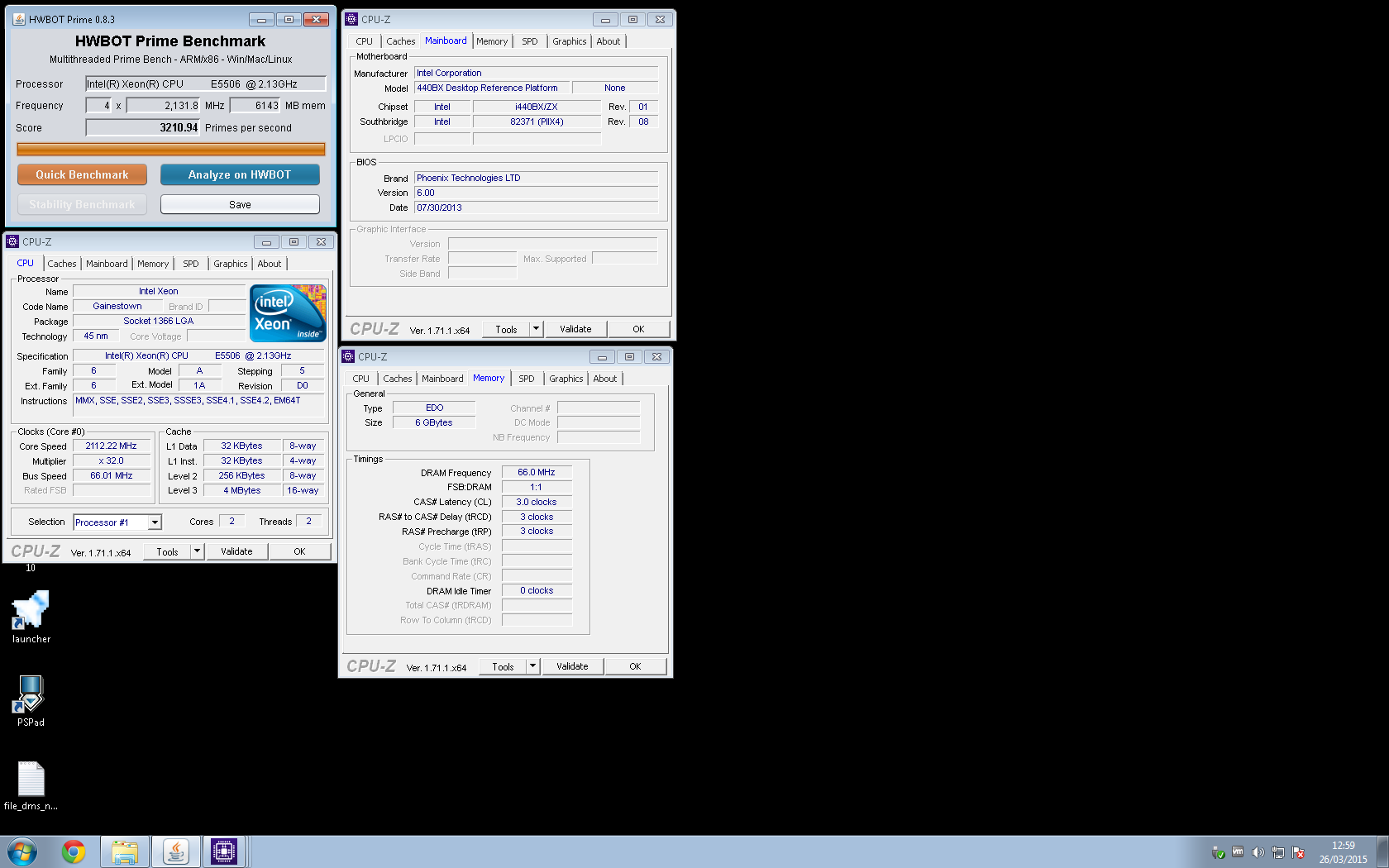This screenshot has width=1389, height=868.
Task: Click the 6 GBytes memory size value
Action: pyautogui.click(x=434, y=422)
